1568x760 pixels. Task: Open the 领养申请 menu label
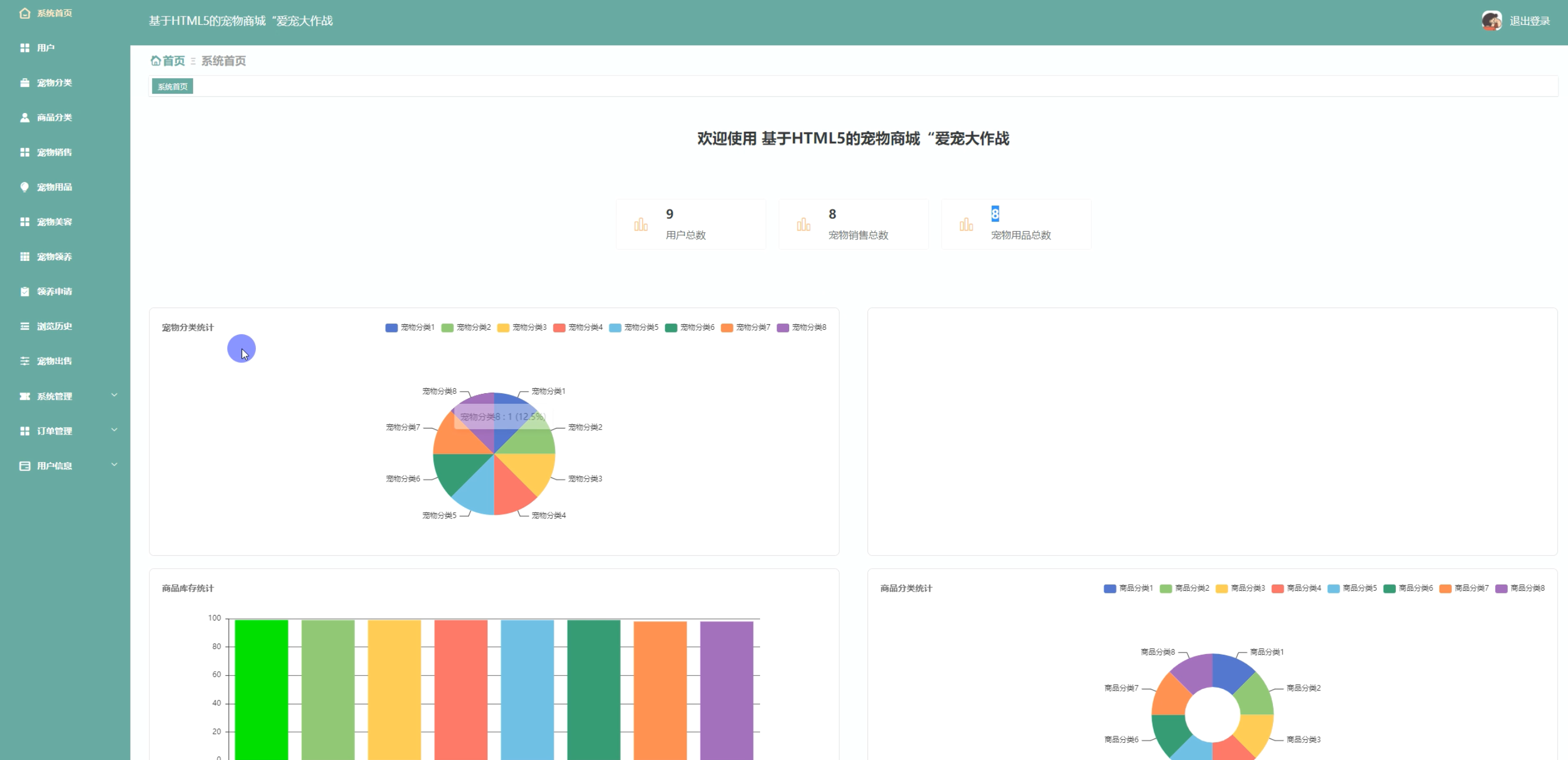54,291
